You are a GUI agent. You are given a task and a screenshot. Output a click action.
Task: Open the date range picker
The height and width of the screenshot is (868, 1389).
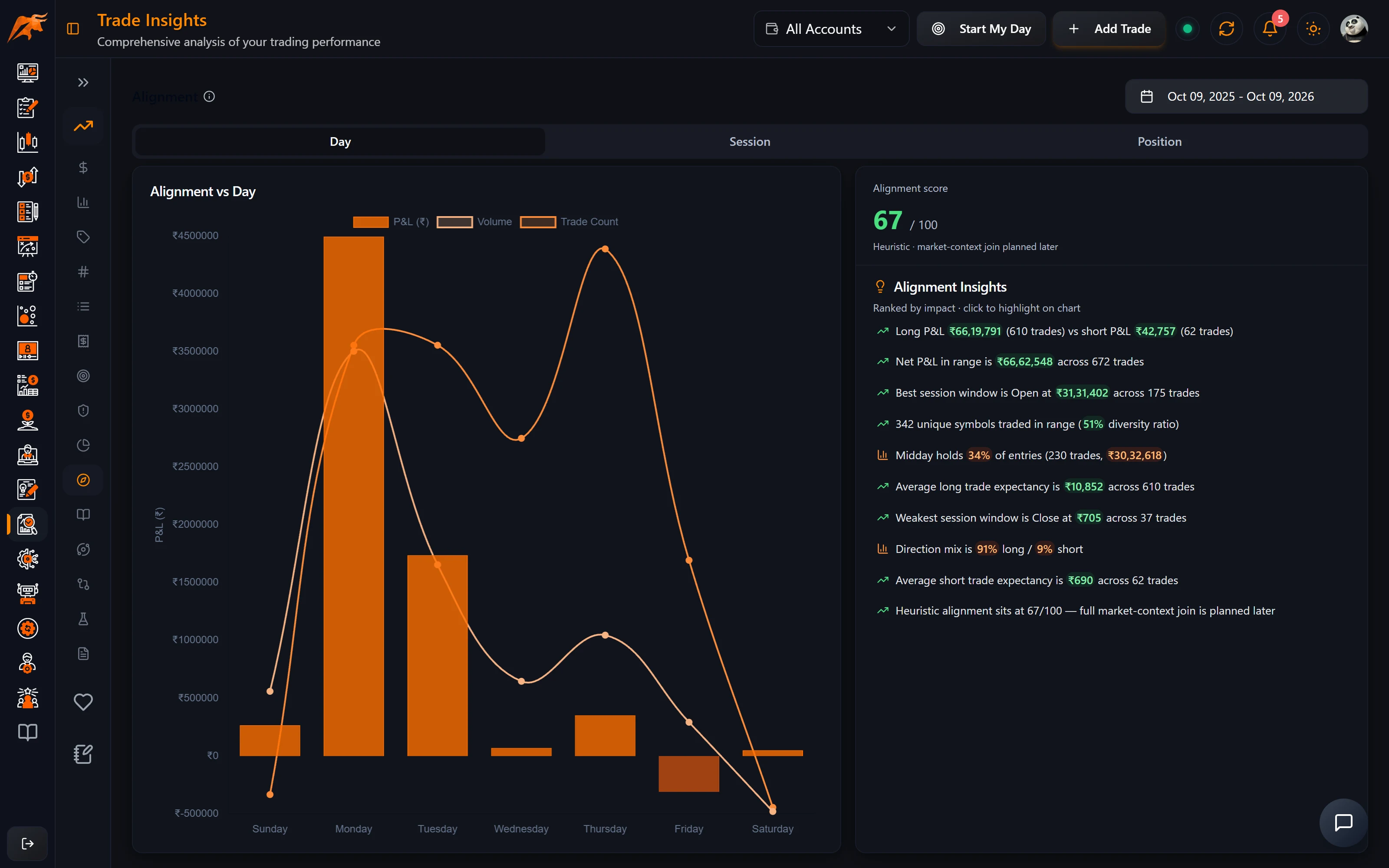(x=1246, y=96)
